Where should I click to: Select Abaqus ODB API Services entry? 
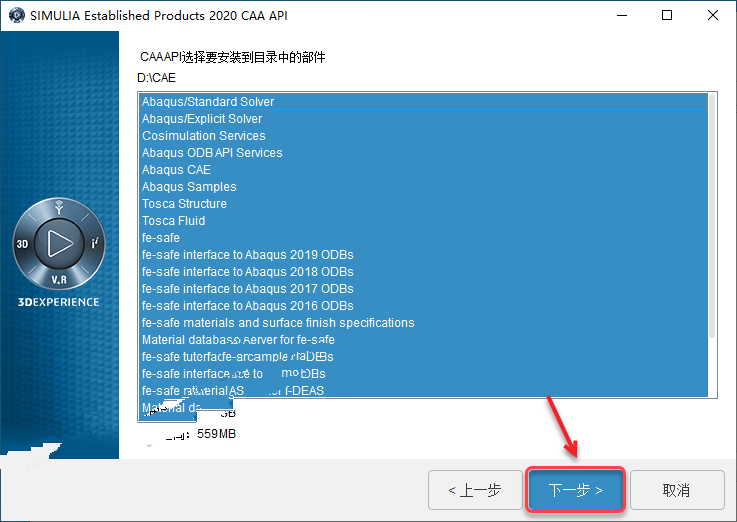point(423,153)
